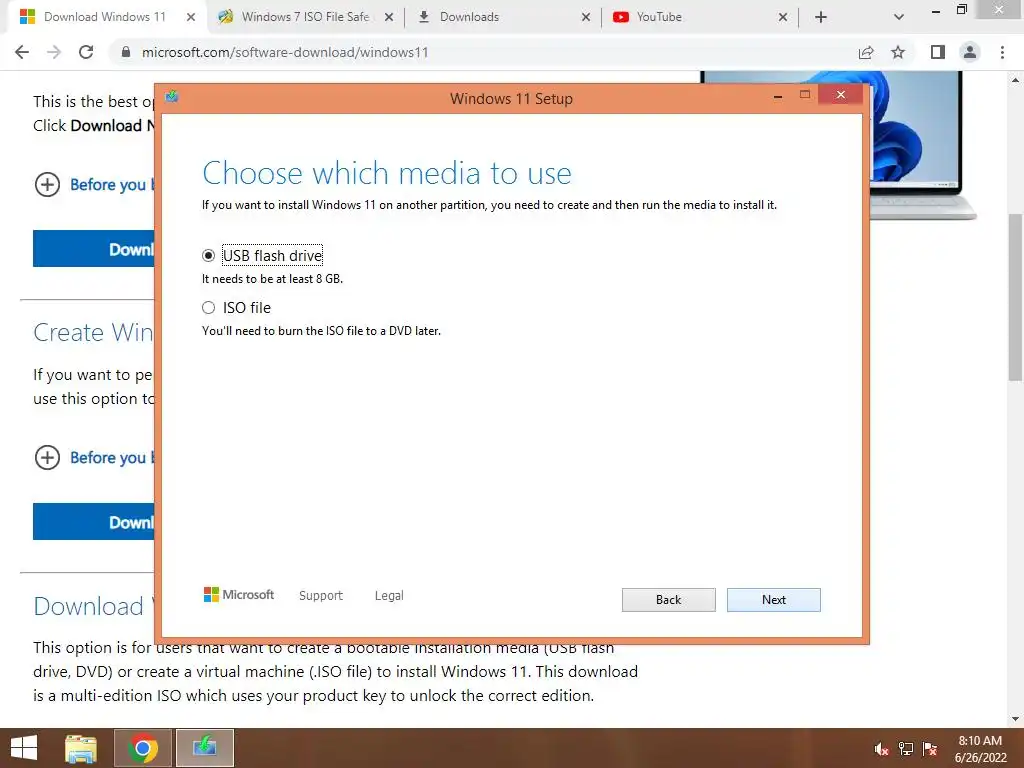Open File Explorer from the taskbar
This screenshot has height=768, width=1024.
(81, 748)
